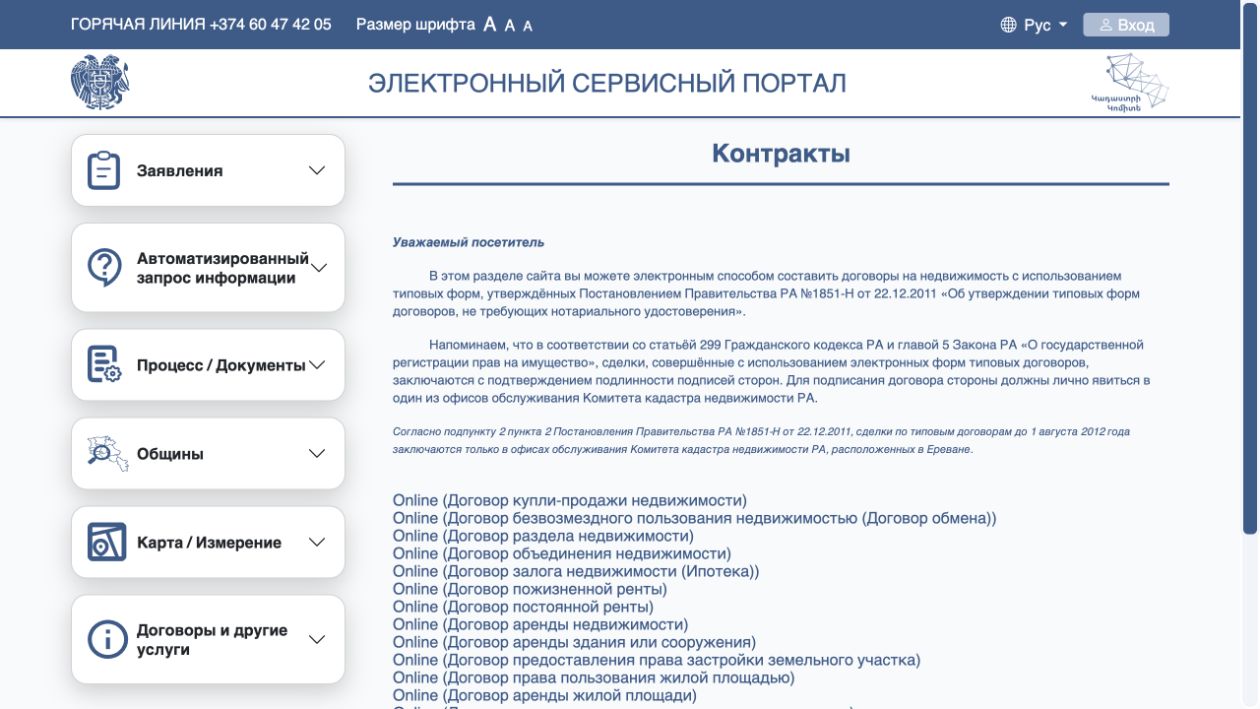Click the Размер шрифта label
This screenshot has width=1260, height=709.
point(415,25)
